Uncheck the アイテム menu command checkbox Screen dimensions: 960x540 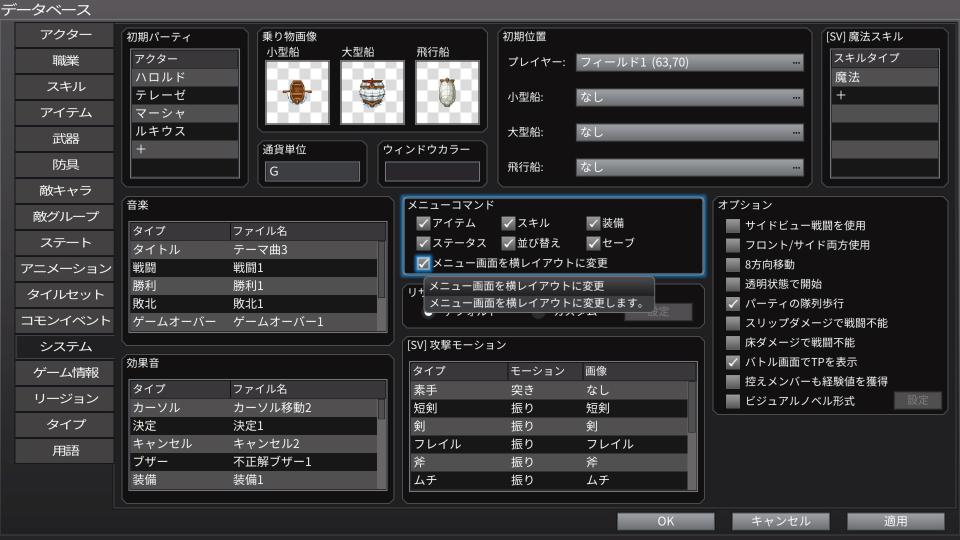pyautogui.click(x=424, y=223)
